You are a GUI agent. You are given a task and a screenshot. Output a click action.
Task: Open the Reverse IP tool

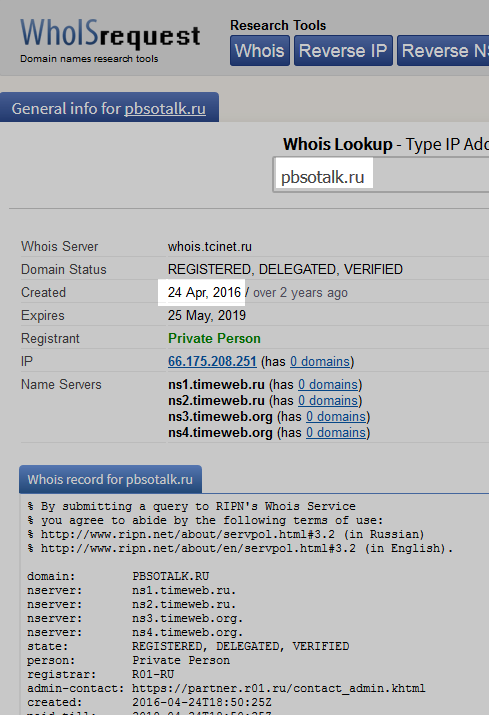[x=343, y=51]
